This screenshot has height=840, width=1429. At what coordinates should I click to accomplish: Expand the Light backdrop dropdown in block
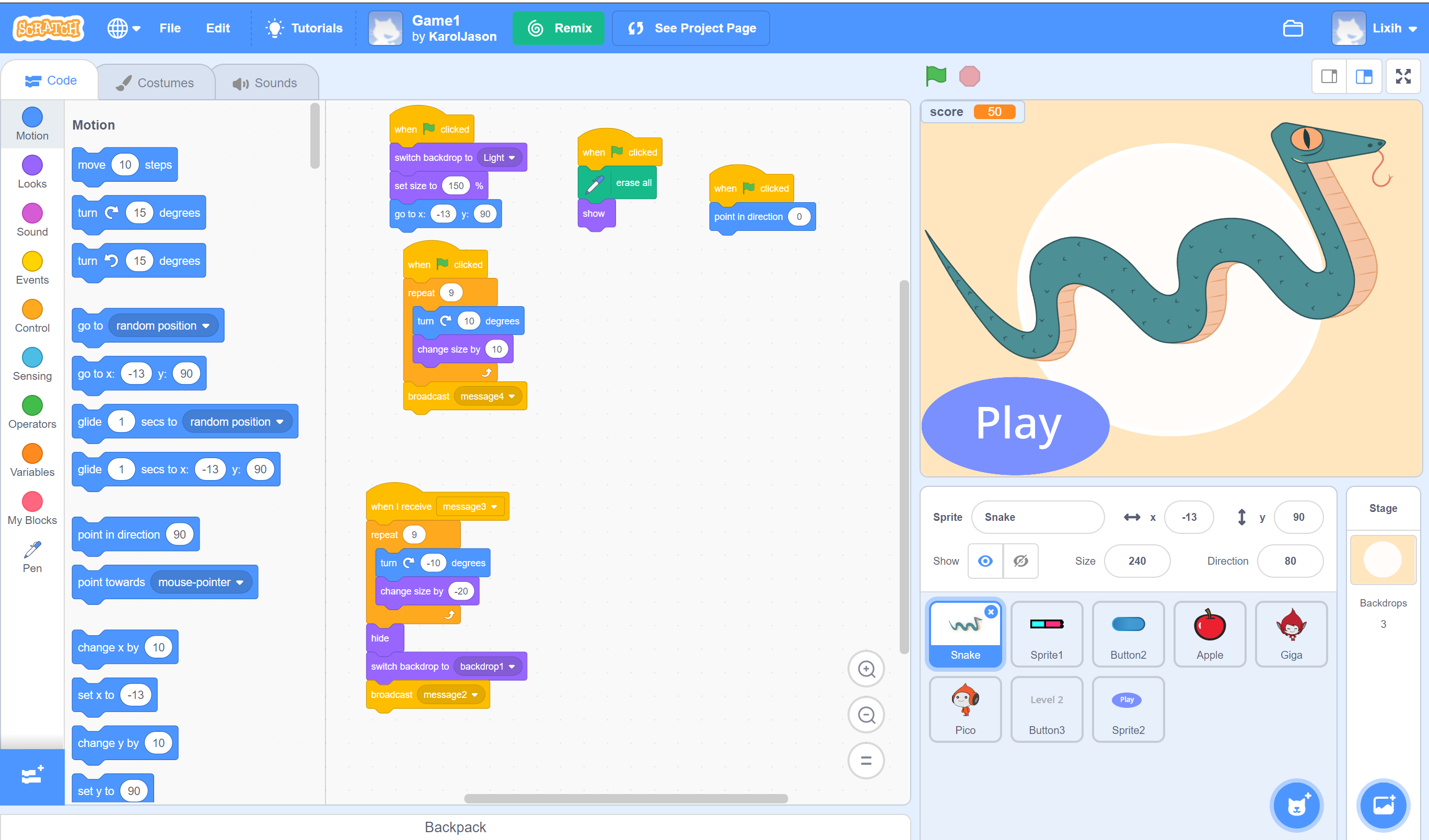tap(499, 158)
